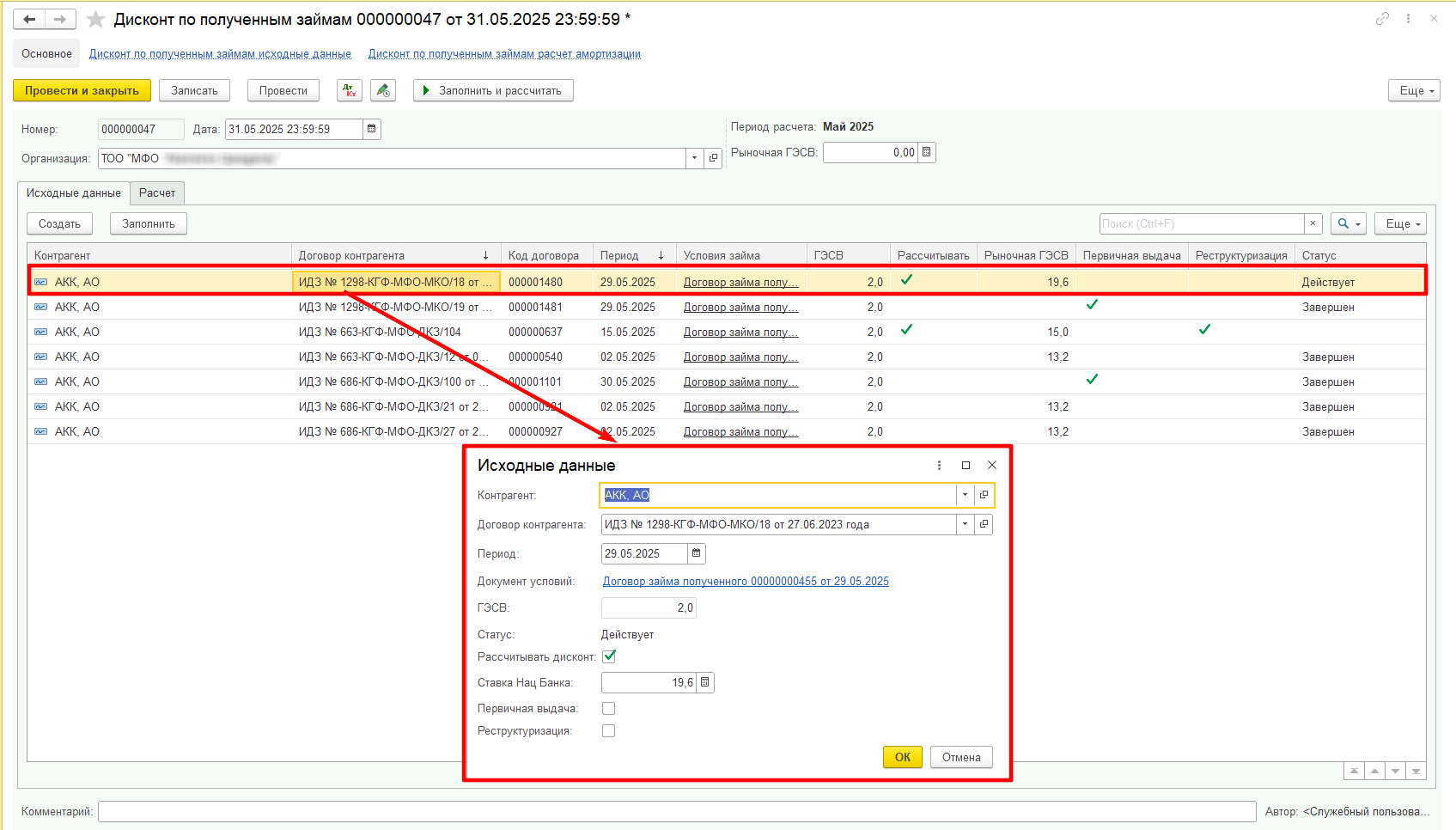
Task: Select the Основное navigation section
Action: tap(46, 53)
